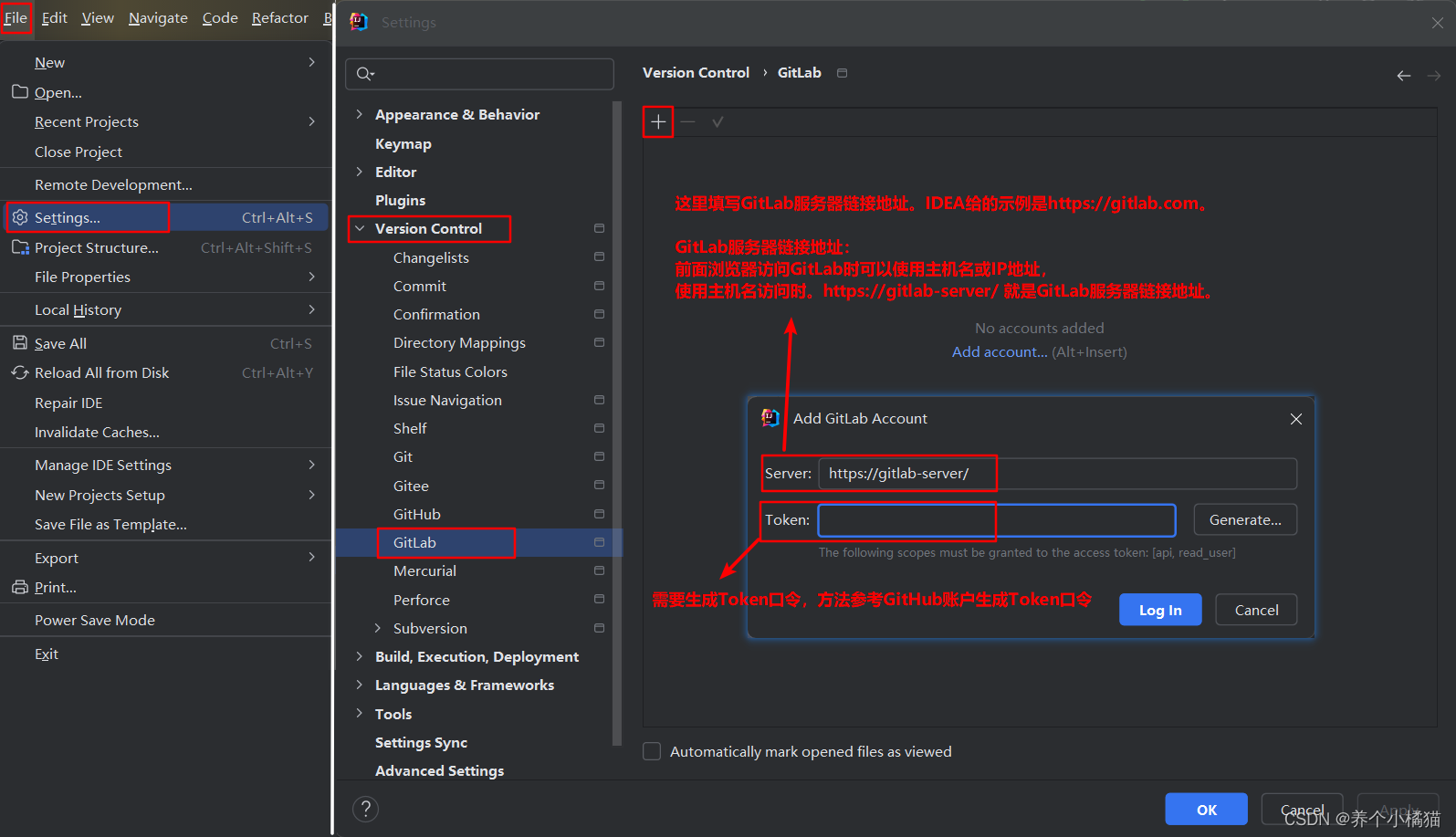Select File Status Colors in tree

click(450, 371)
